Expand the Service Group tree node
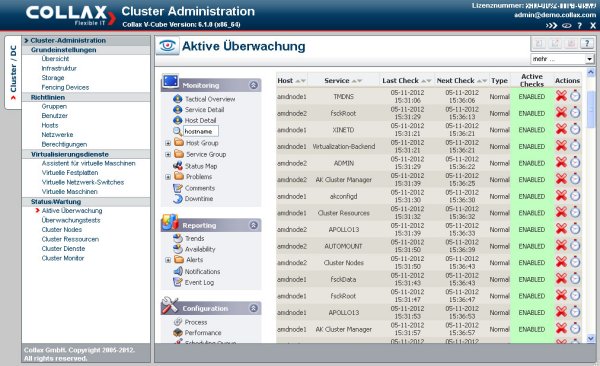 click(168, 154)
